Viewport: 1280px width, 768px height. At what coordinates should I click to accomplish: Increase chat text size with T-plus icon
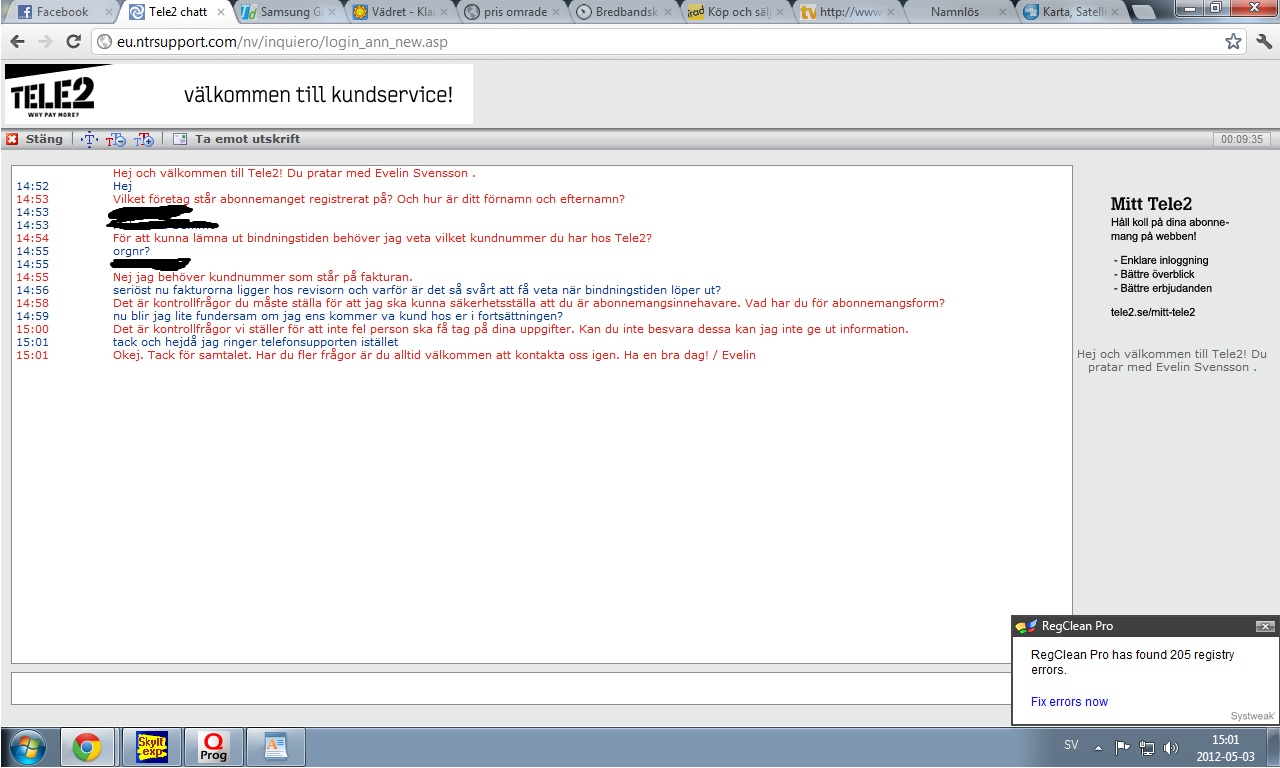(x=144, y=140)
